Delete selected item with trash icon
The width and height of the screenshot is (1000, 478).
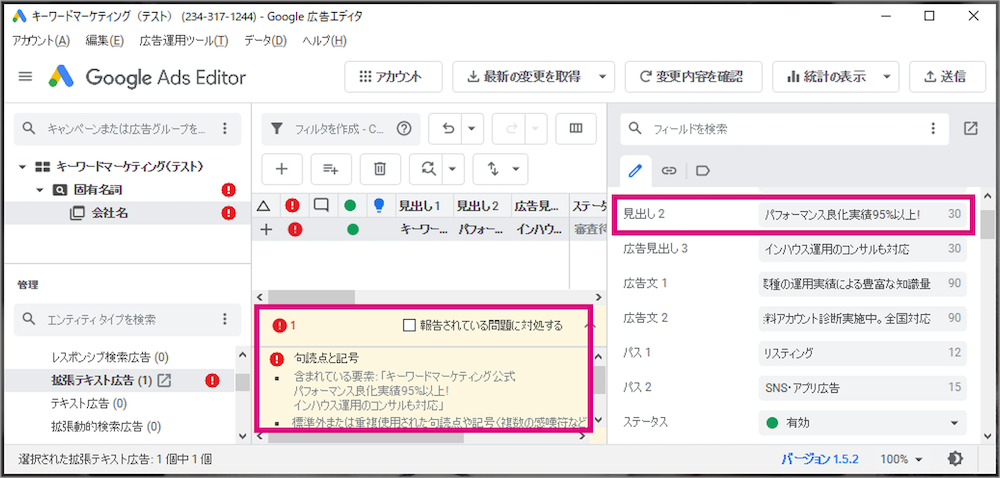coord(379,169)
